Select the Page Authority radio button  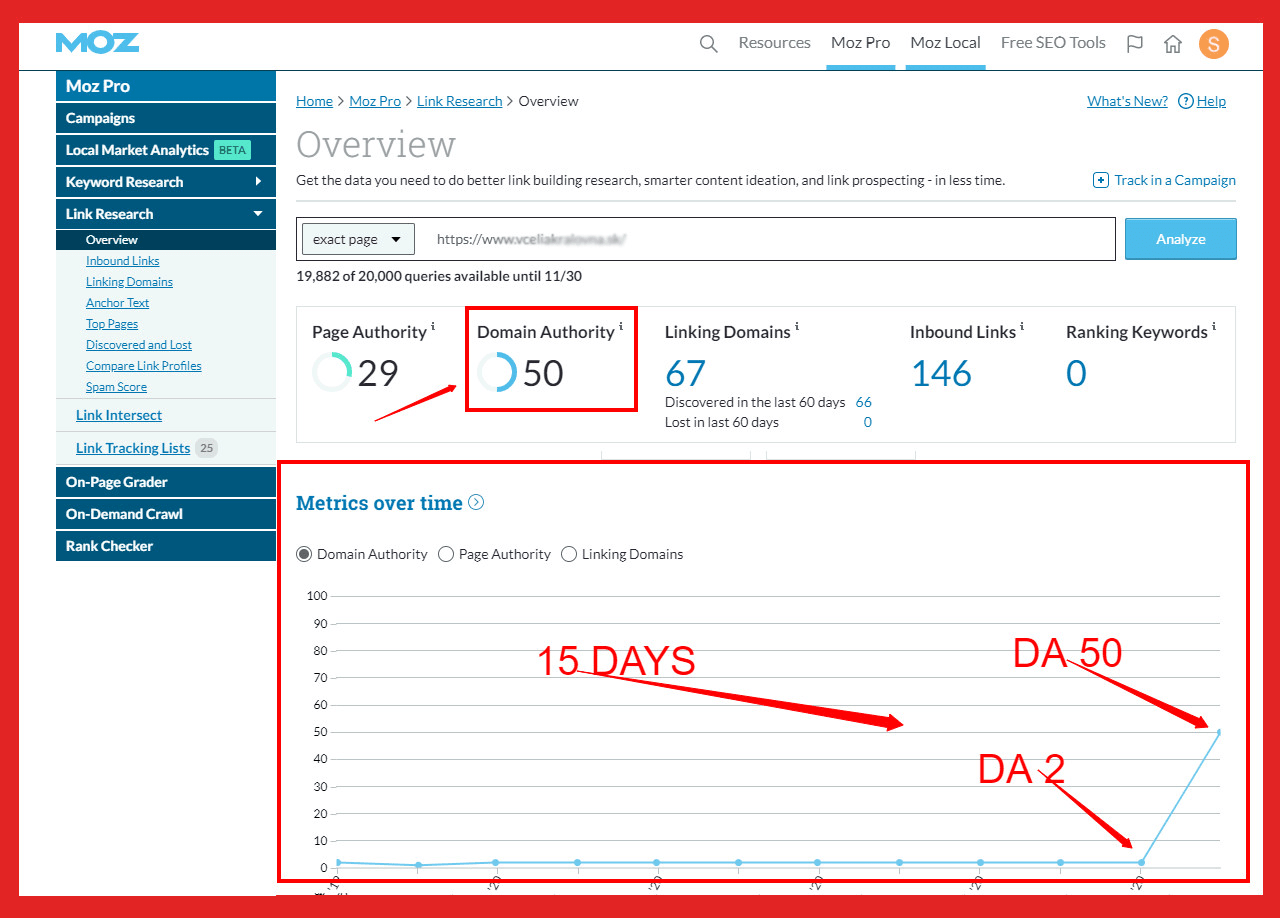[x=446, y=554]
